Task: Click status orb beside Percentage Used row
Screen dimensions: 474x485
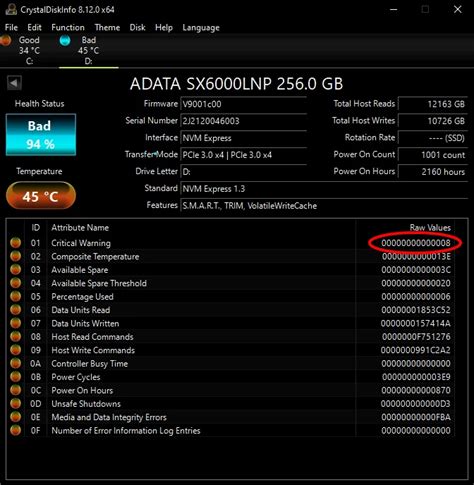Action: pyautogui.click(x=15, y=296)
